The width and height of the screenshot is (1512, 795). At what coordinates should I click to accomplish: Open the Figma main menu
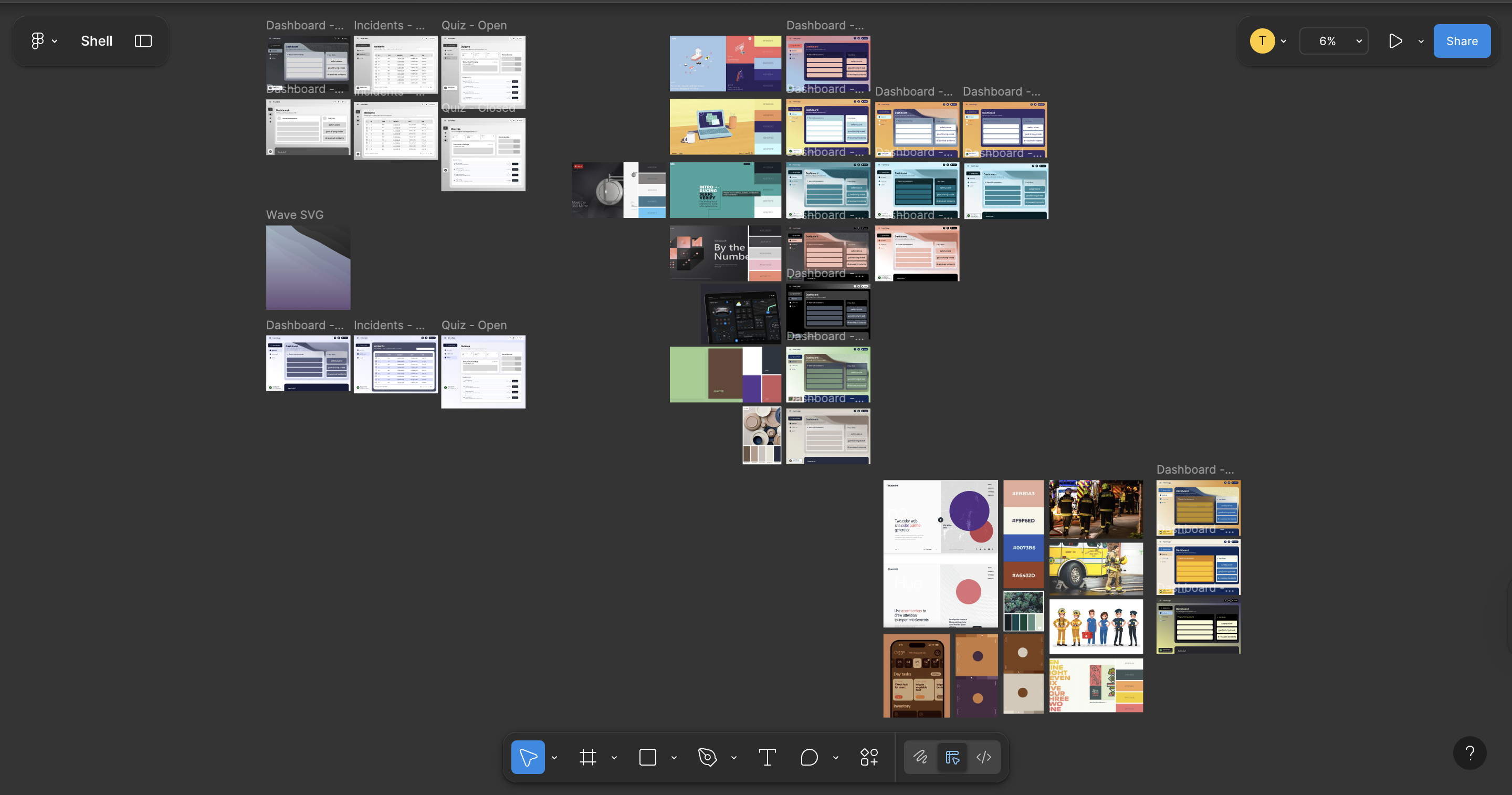point(38,40)
